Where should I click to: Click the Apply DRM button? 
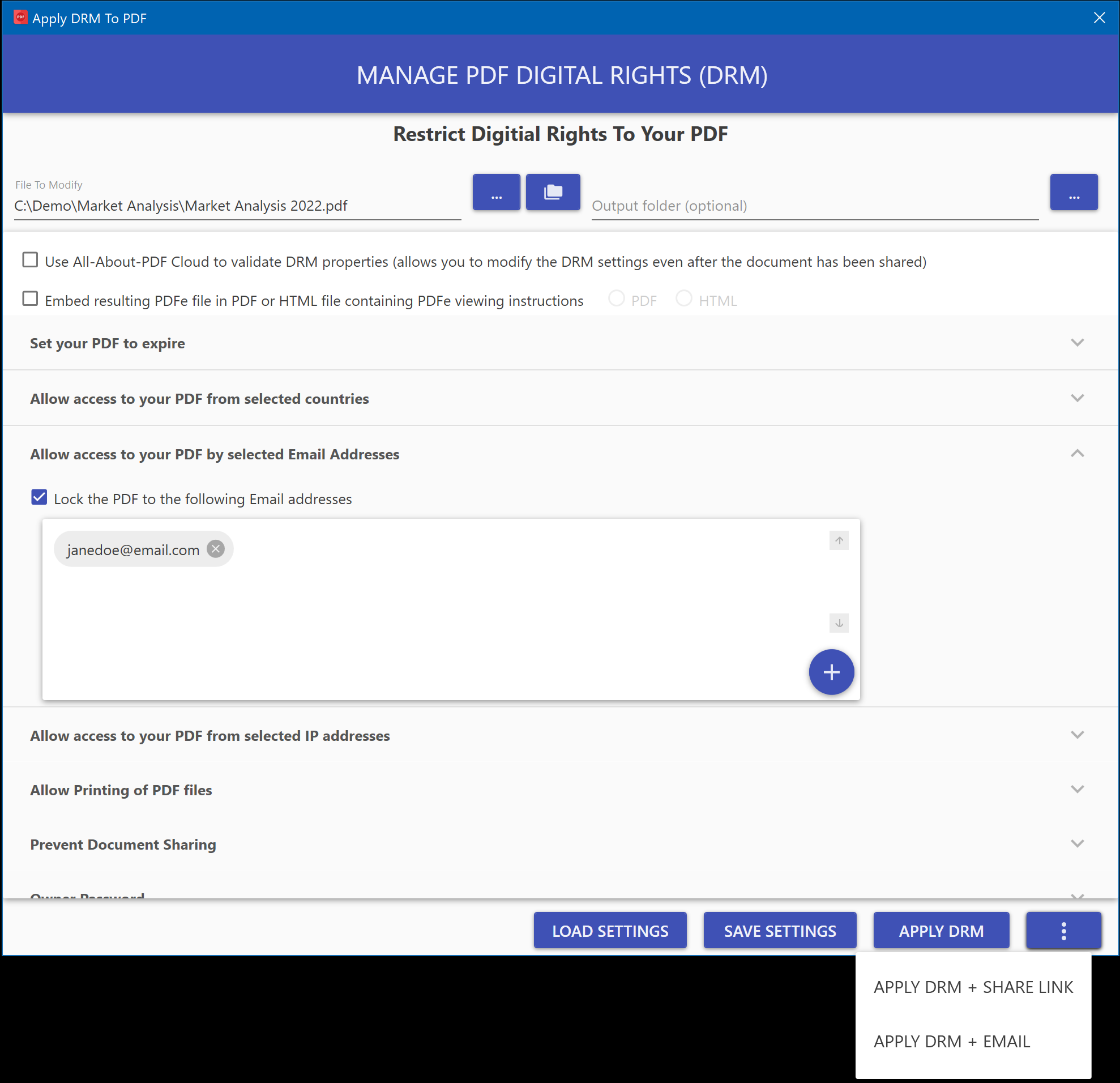tap(941, 931)
